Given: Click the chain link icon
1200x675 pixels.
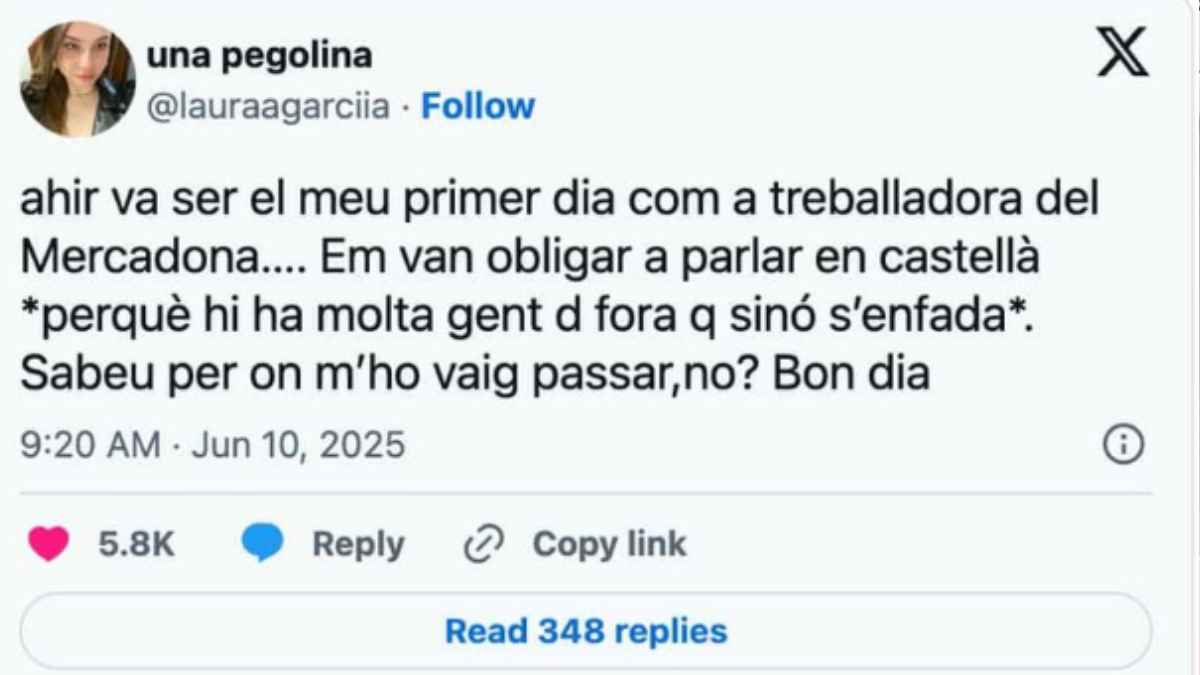Looking at the screenshot, I should 484,544.
